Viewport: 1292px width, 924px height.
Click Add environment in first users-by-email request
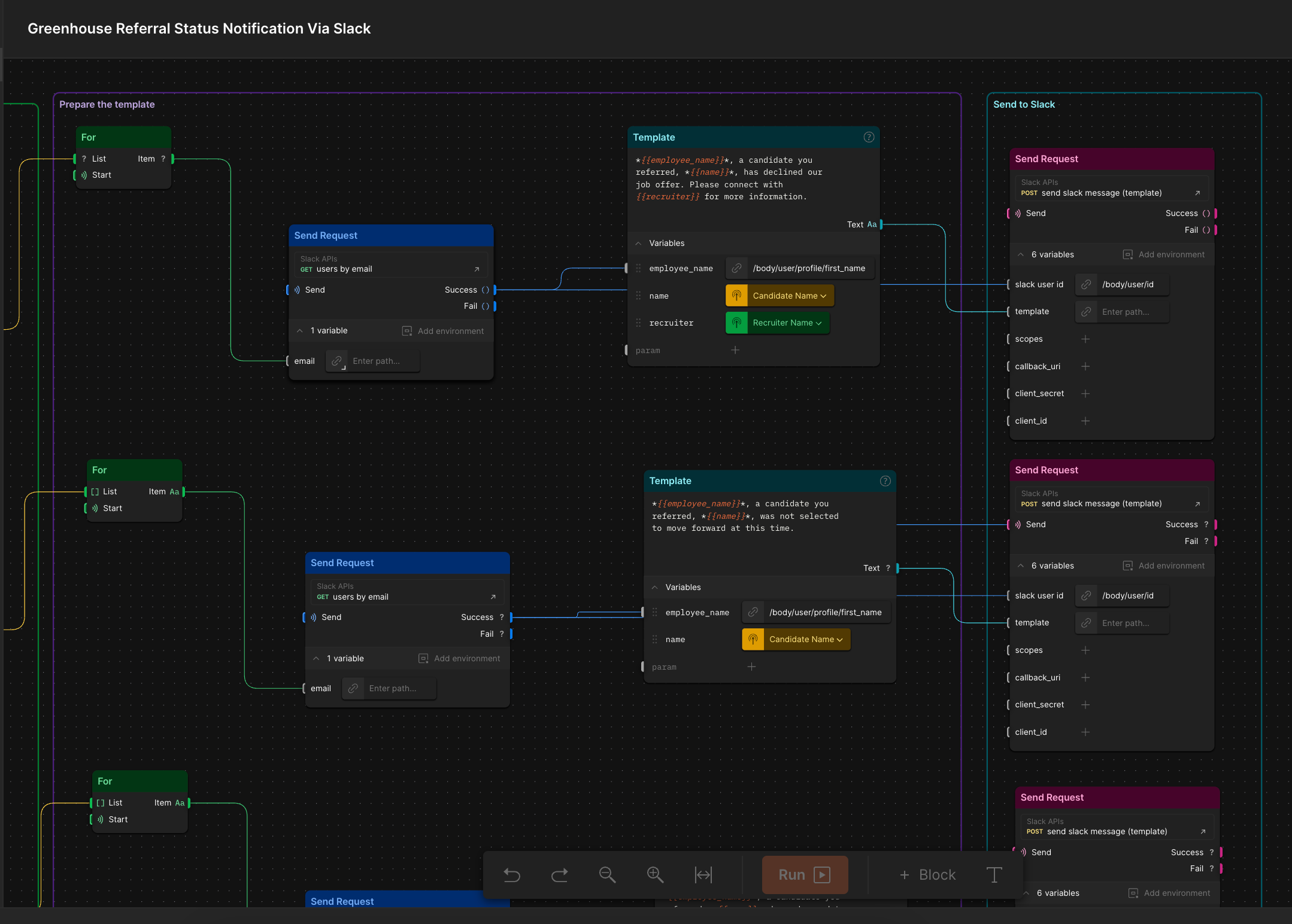click(x=442, y=331)
